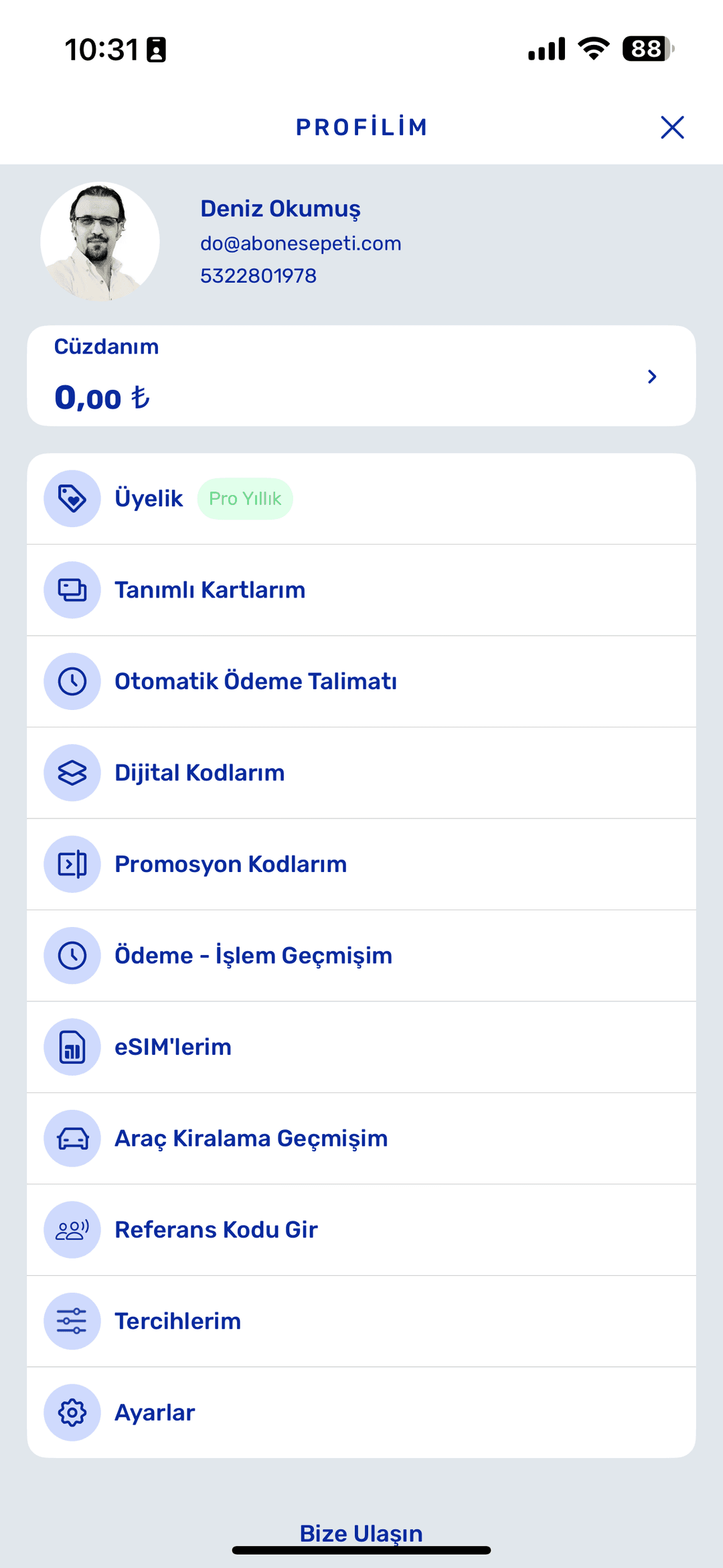This screenshot has width=723, height=1568.
Task: Tap the Promosyon Kodlarım coupon icon
Action: coord(72,864)
